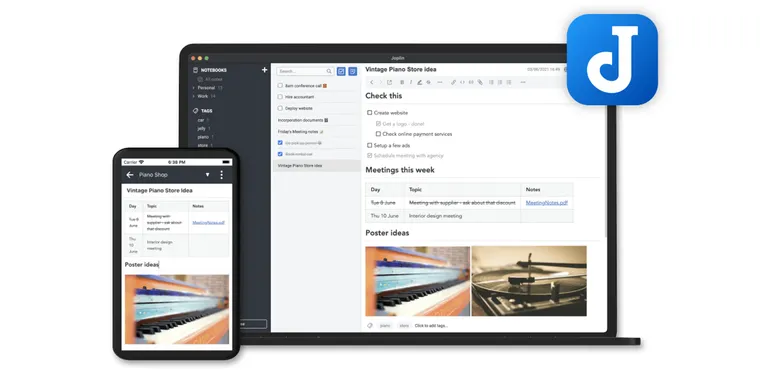Add a new notebook with plus icon

tap(264, 70)
